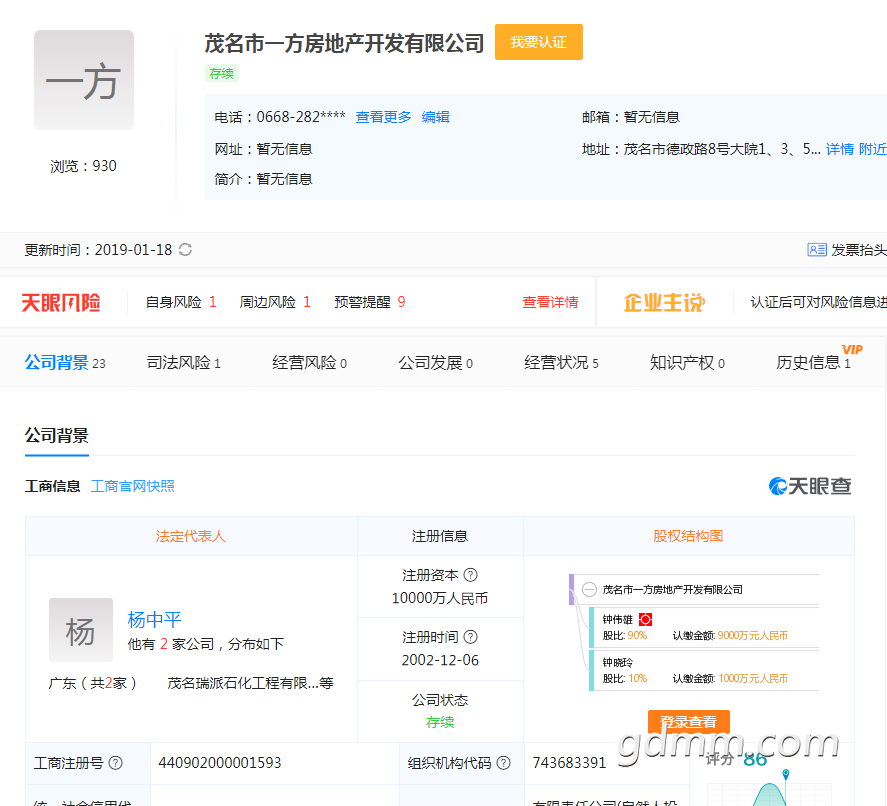887x806 pixels.
Task: Click the help icon beside 工商注册号
Action: [x=115, y=763]
